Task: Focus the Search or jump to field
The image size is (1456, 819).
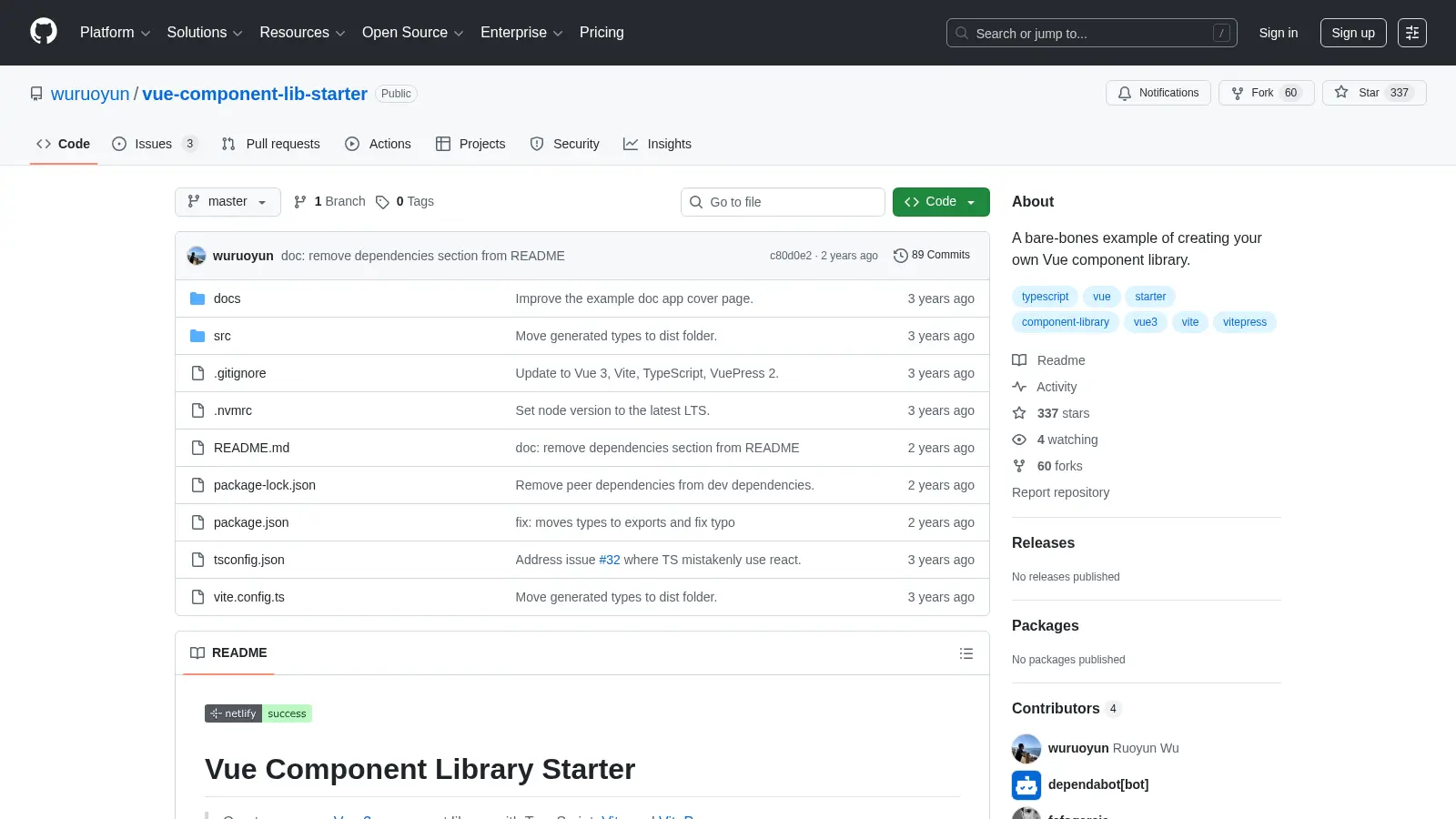Action: click(1092, 33)
